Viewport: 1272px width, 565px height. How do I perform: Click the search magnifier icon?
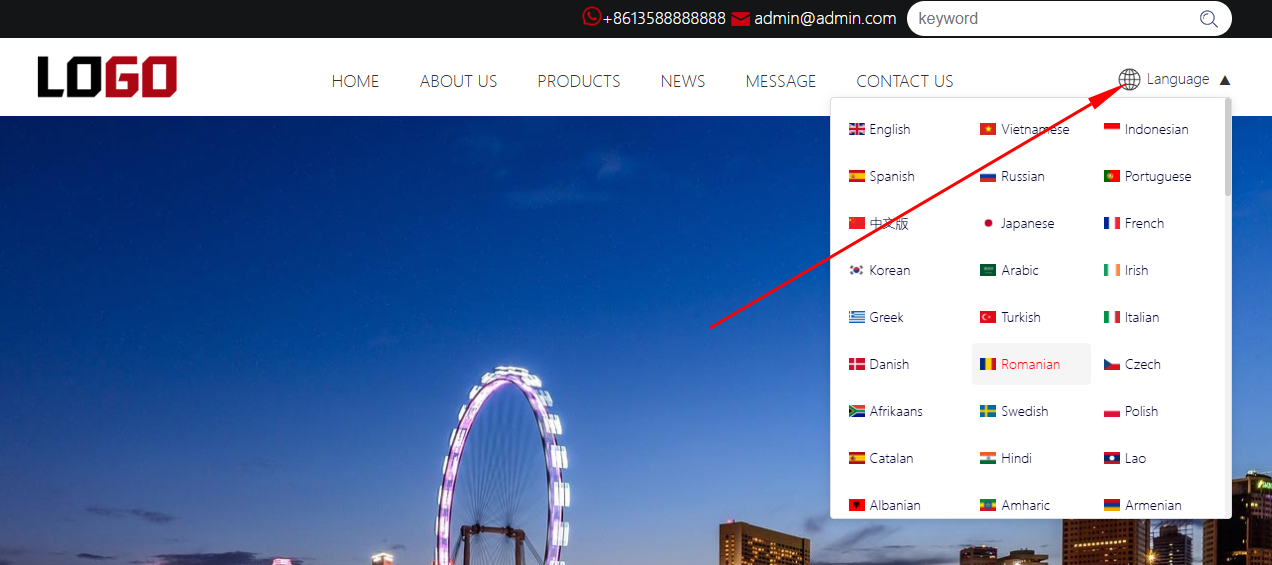click(1208, 18)
